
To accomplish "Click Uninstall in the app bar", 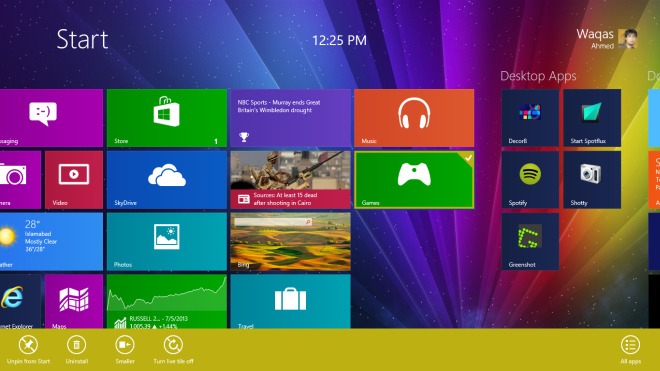I will [77, 350].
